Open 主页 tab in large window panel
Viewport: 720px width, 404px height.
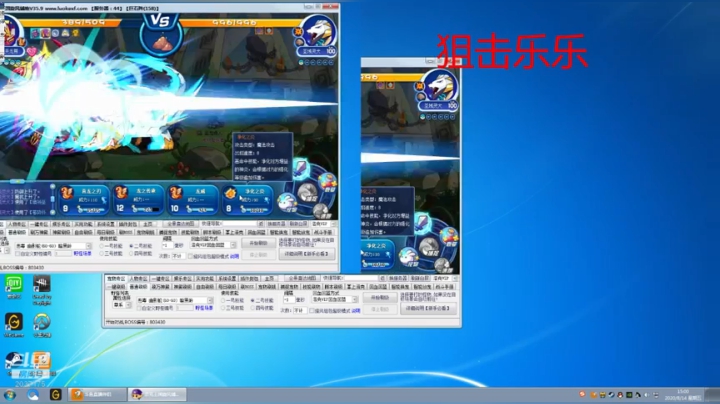tap(148, 224)
